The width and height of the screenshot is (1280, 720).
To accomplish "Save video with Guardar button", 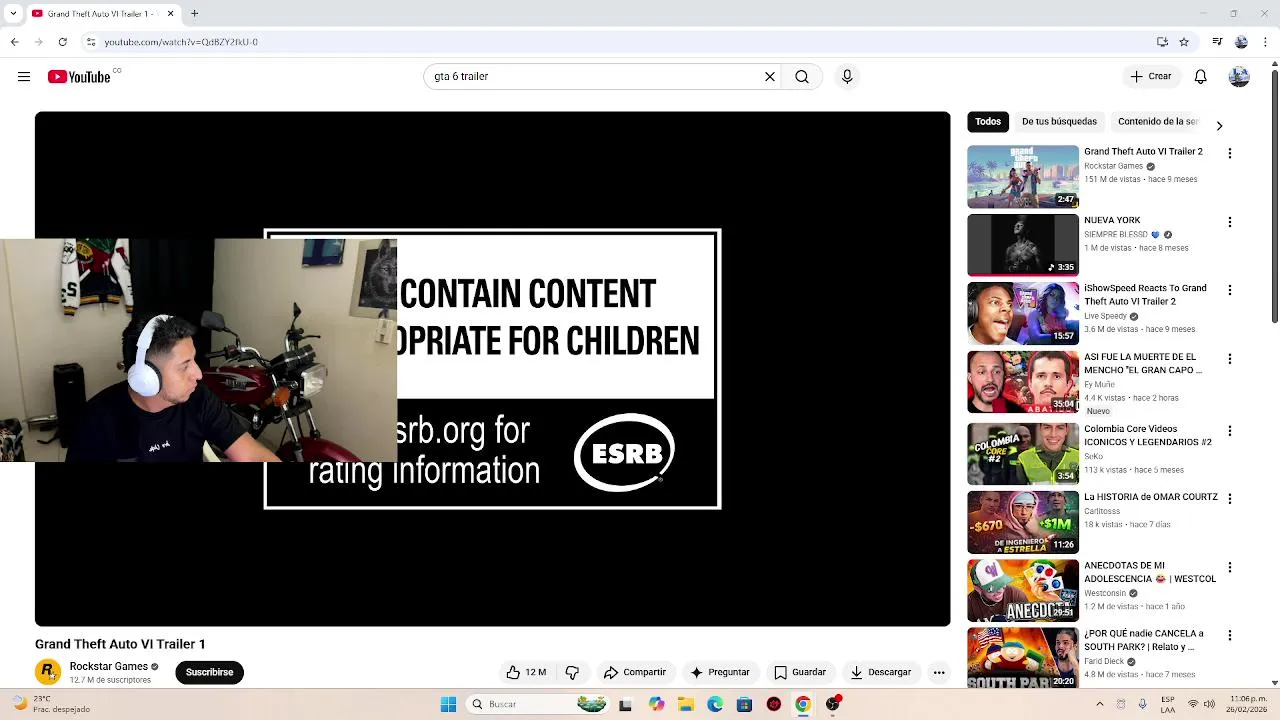I will point(800,672).
